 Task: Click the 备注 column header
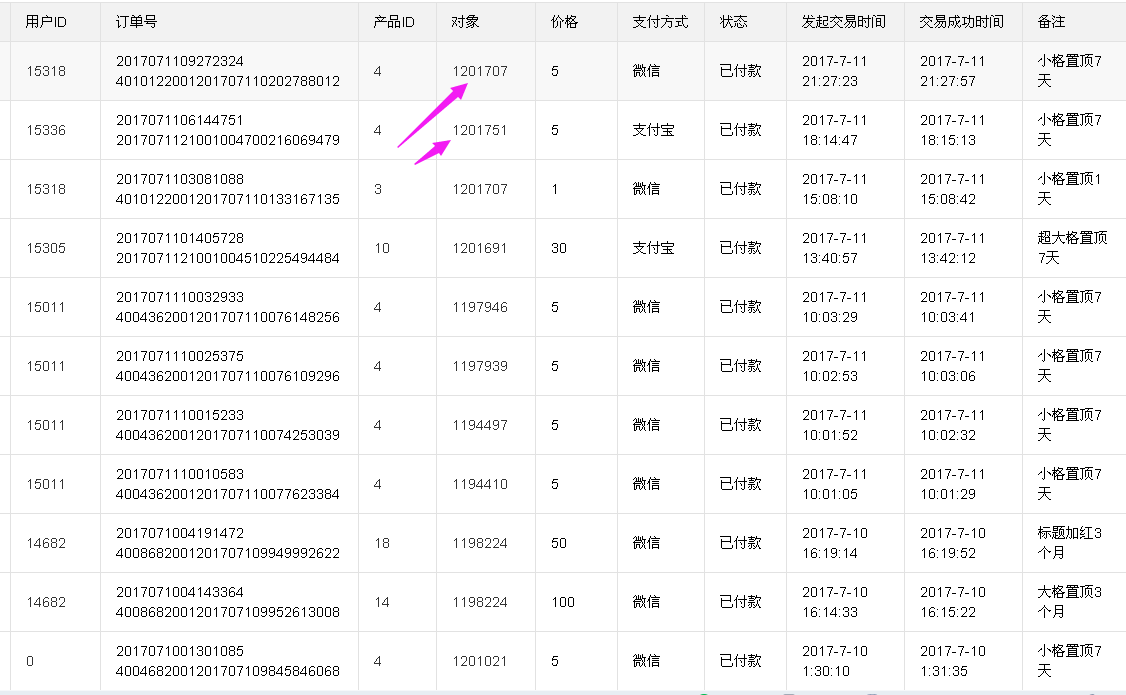tap(1051, 22)
